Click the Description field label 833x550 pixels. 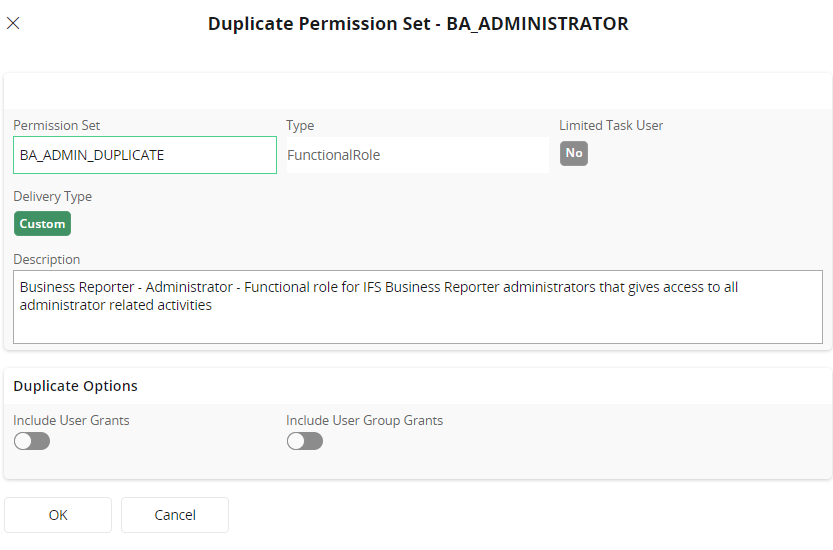click(x=47, y=260)
